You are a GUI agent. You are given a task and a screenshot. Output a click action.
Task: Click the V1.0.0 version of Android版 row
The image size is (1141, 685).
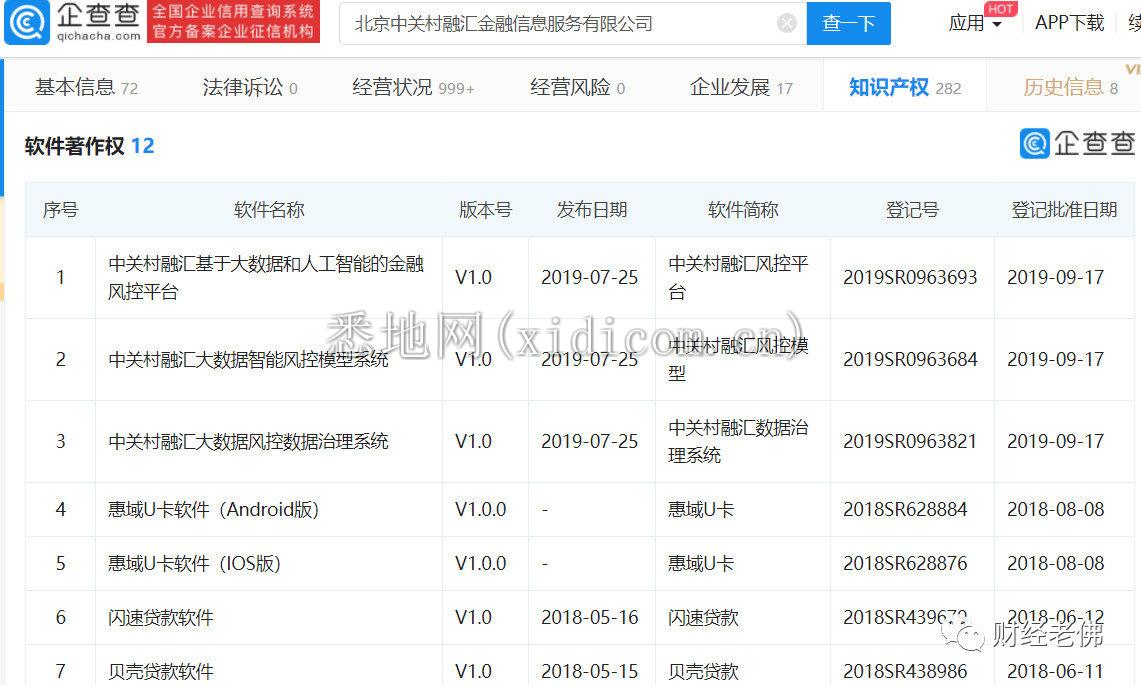480,510
